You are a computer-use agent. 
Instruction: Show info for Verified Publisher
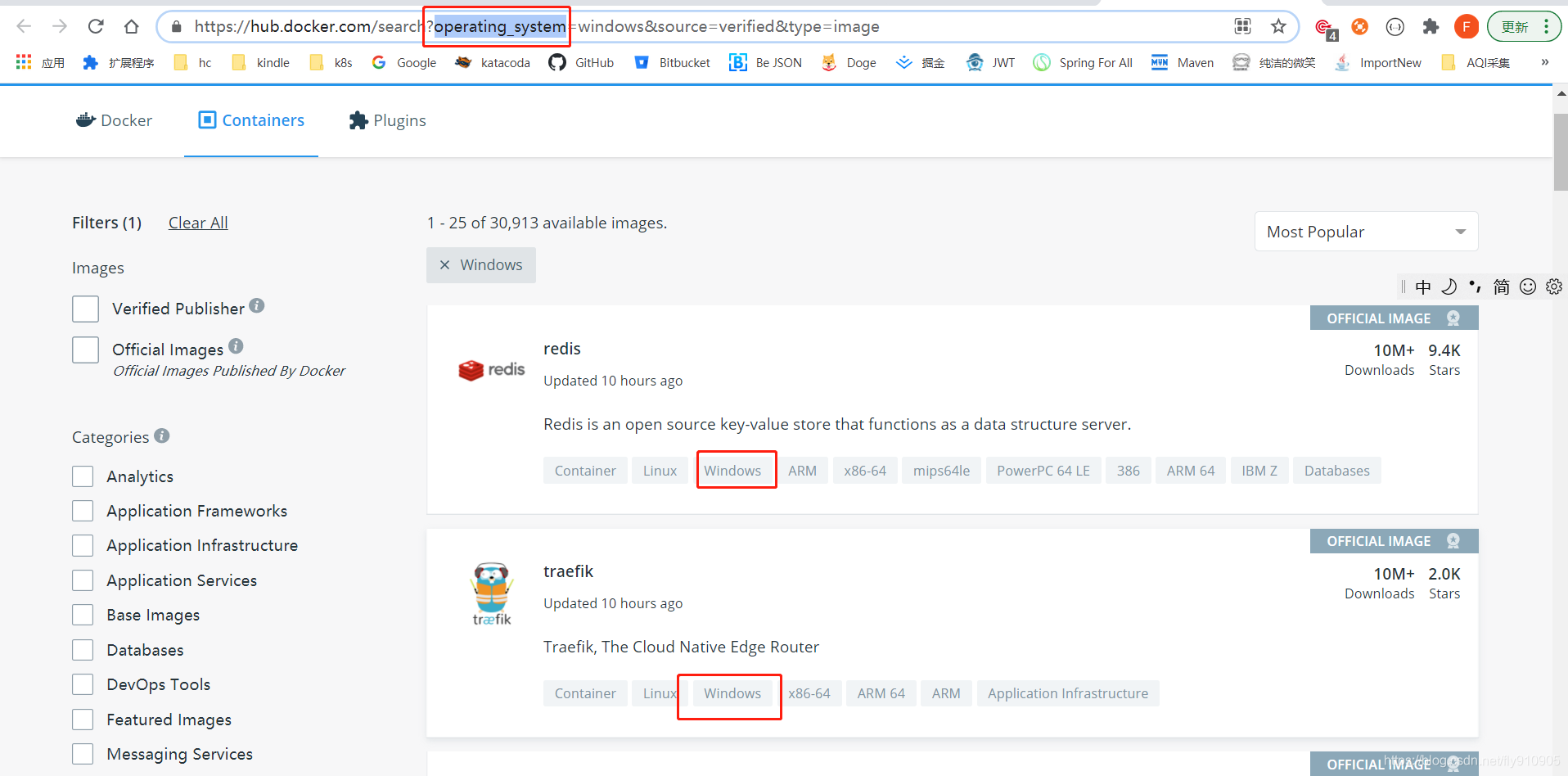click(x=257, y=305)
